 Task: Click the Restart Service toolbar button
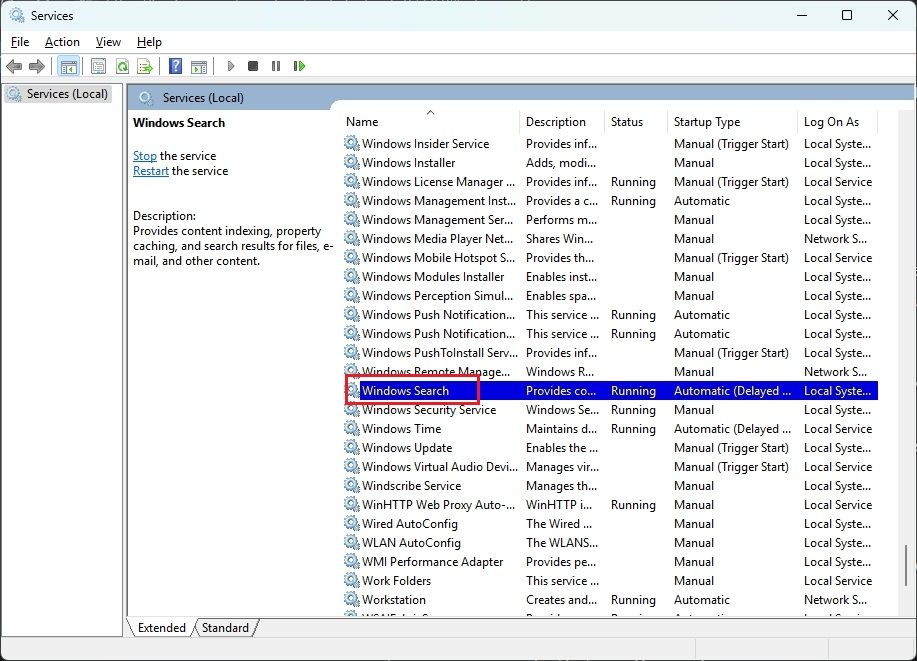click(299, 66)
